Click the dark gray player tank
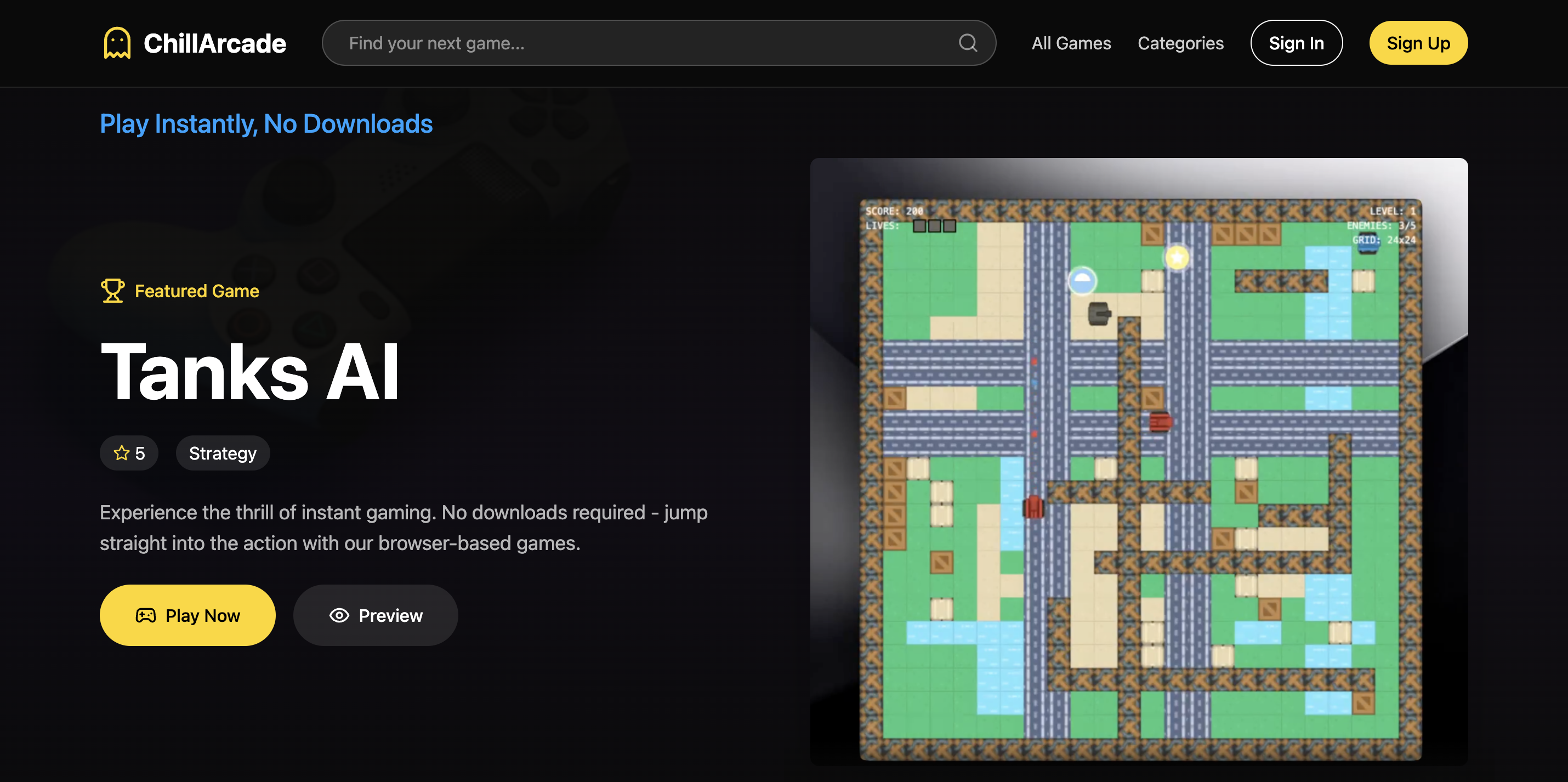This screenshot has width=1568, height=782. pos(1099,314)
